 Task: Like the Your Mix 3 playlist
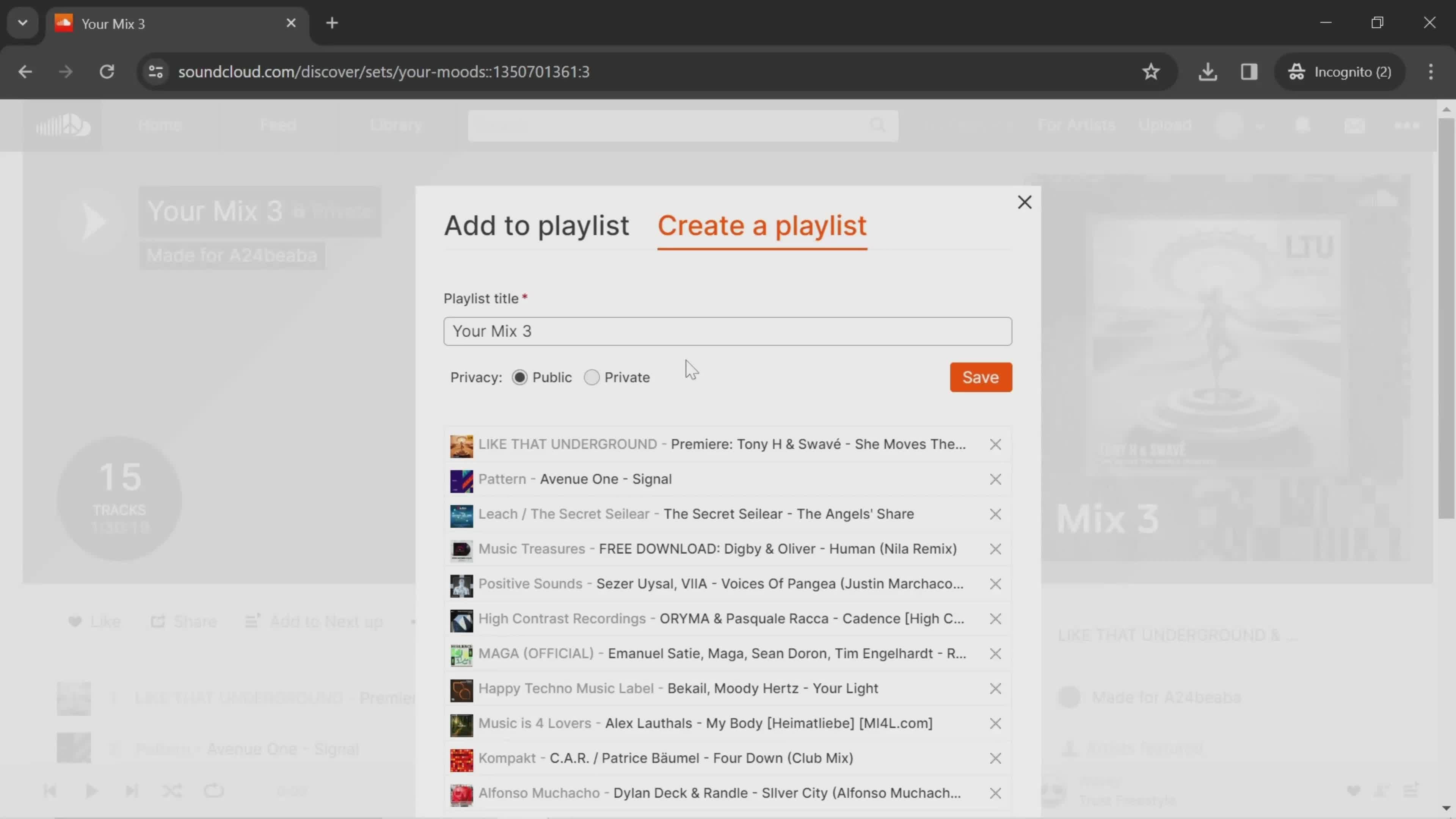[x=94, y=622]
